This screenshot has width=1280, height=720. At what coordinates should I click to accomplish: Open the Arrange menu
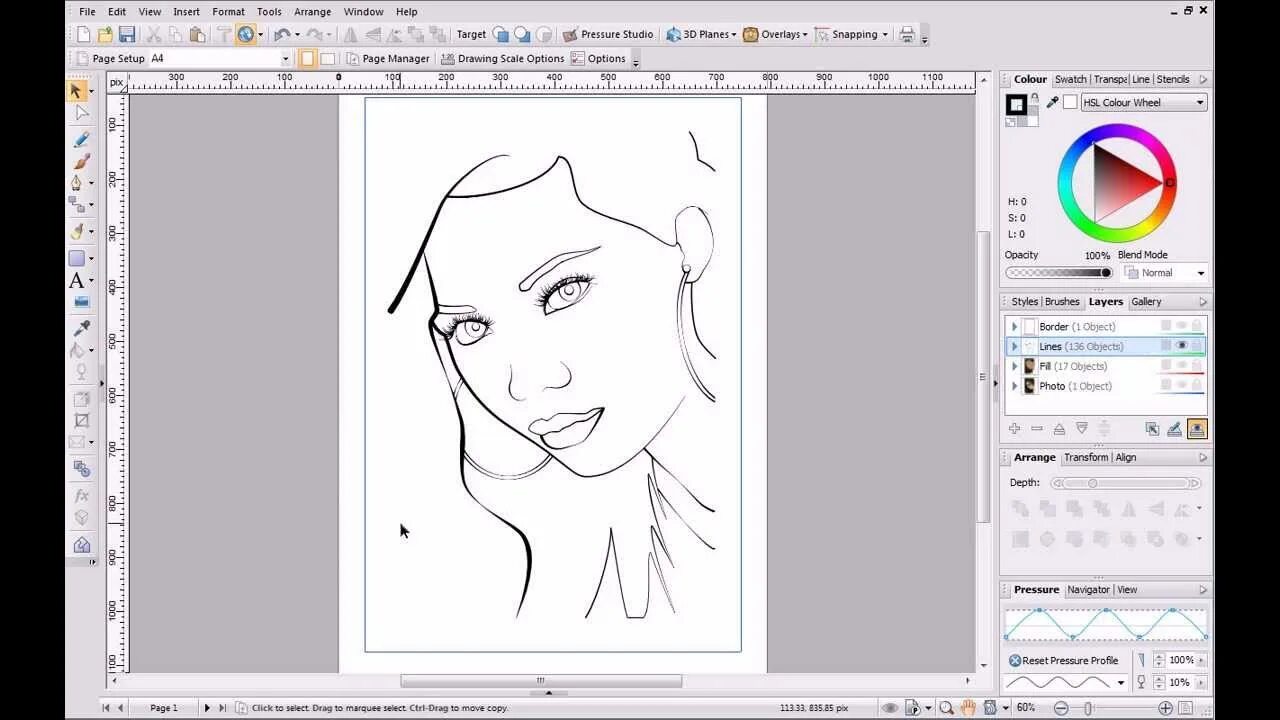pos(313,12)
